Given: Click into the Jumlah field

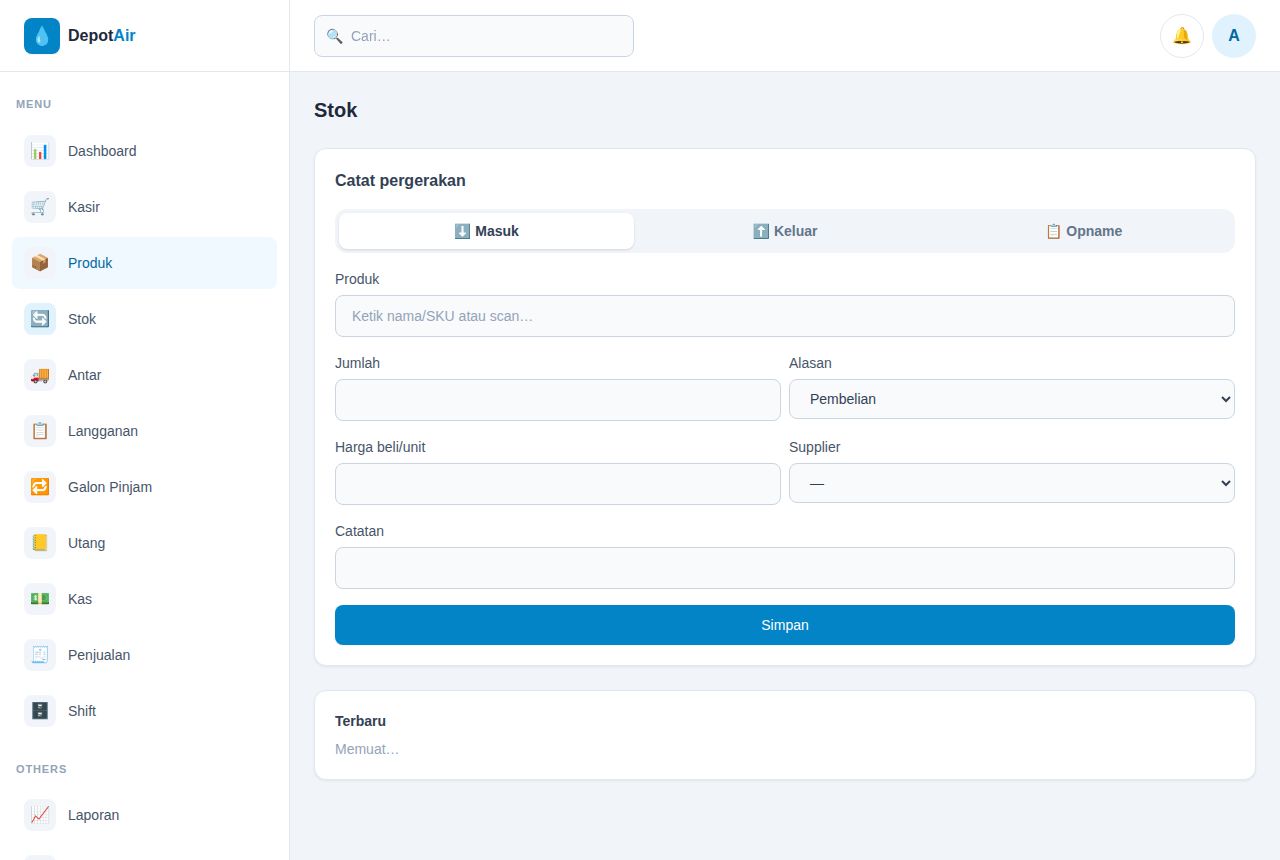Looking at the screenshot, I should [558, 400].
